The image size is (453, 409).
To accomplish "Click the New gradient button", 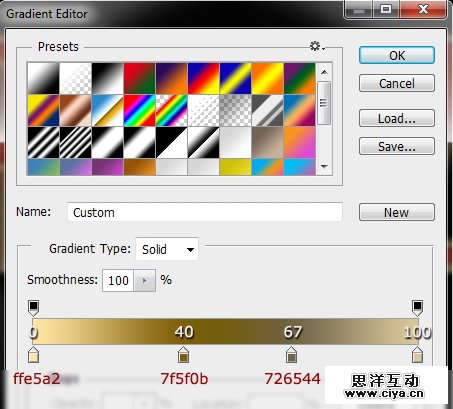I will point(397,212).
